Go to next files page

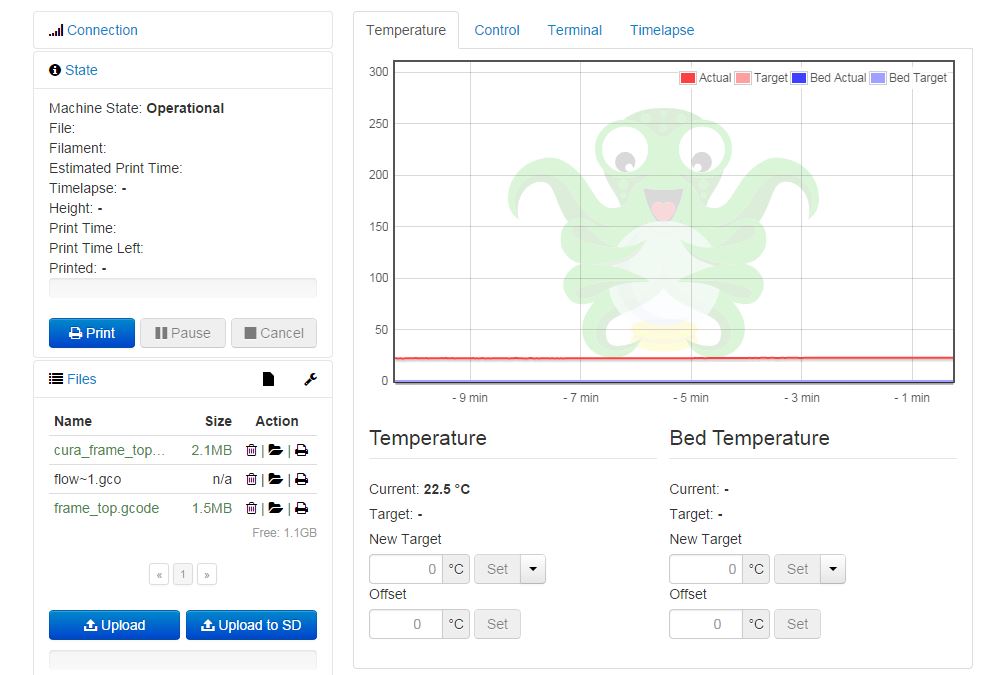207,574
